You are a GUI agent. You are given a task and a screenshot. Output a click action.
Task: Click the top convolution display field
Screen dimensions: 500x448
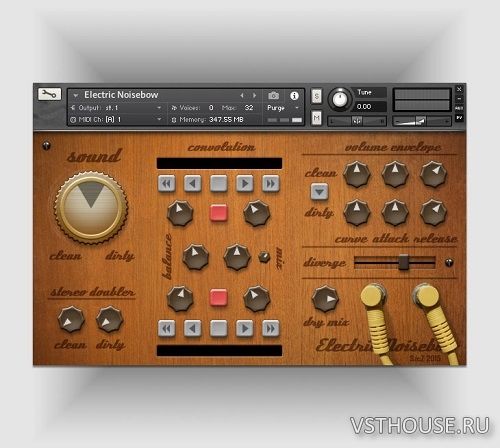[219, 163]
